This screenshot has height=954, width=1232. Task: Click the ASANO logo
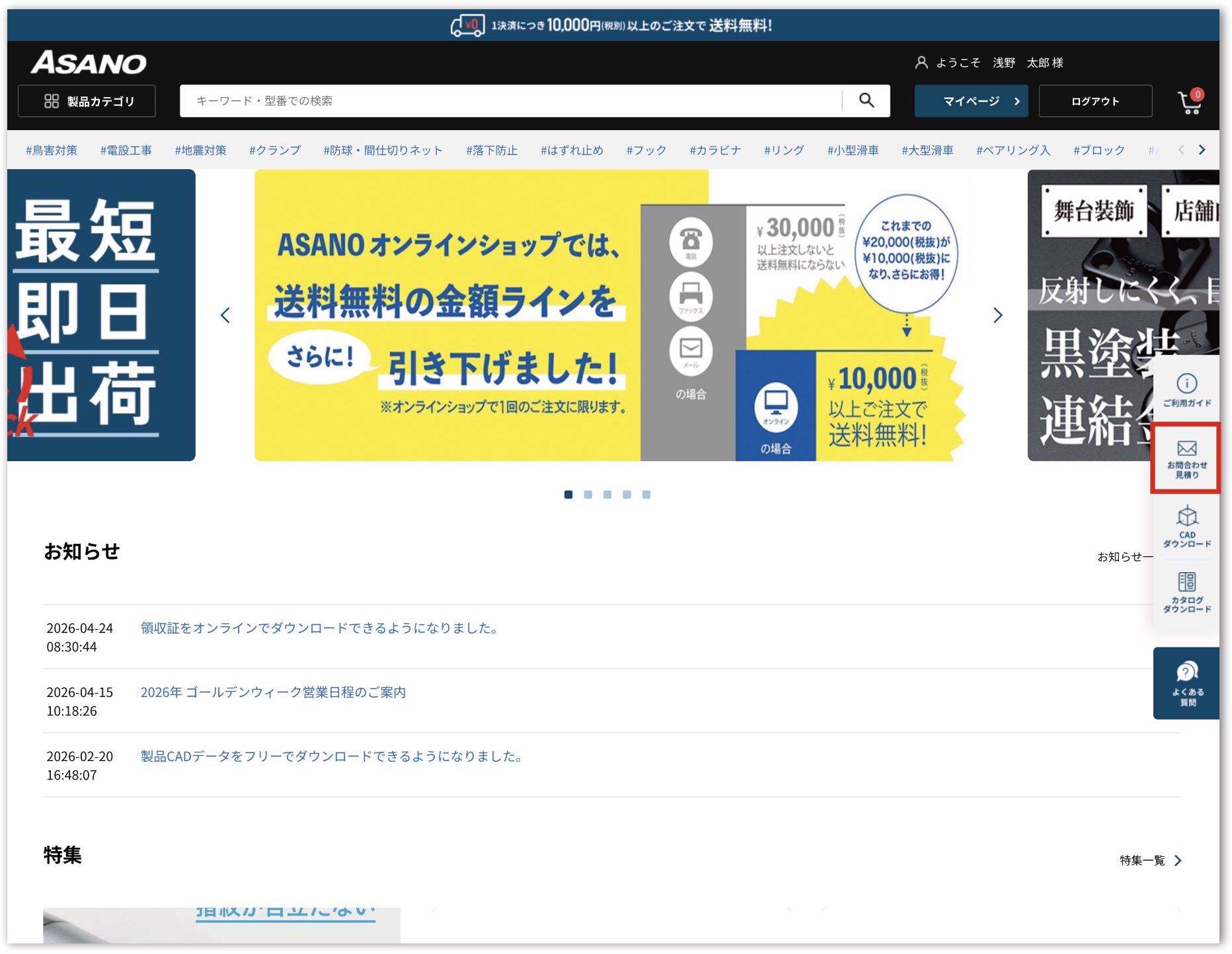click(x=89, y=63)
